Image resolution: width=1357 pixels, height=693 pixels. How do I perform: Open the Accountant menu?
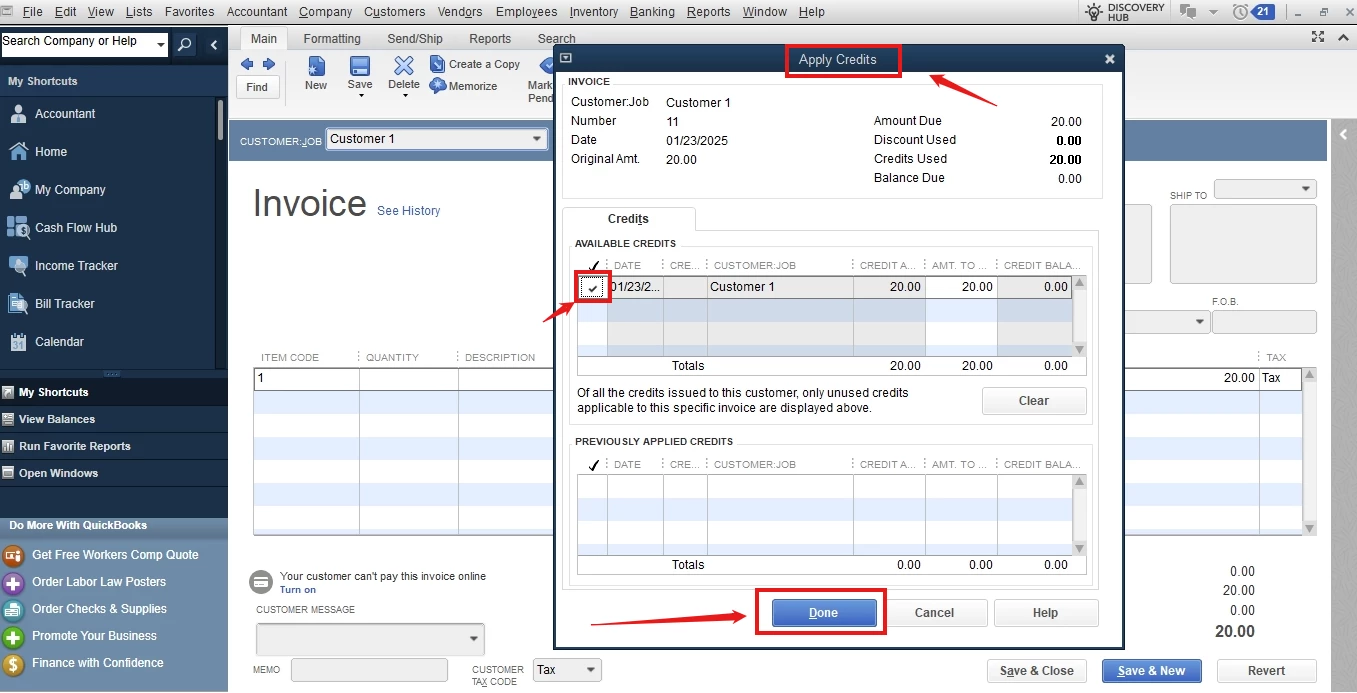click(x=258, y=12)
